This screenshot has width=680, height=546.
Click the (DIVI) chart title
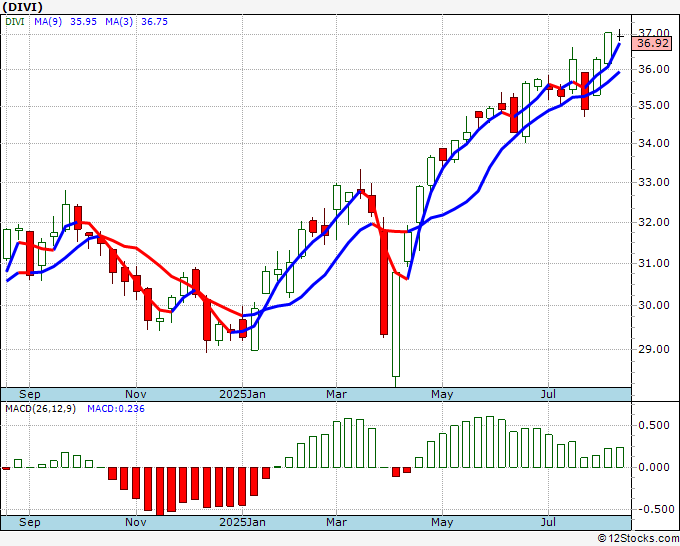tap(23, 7)
